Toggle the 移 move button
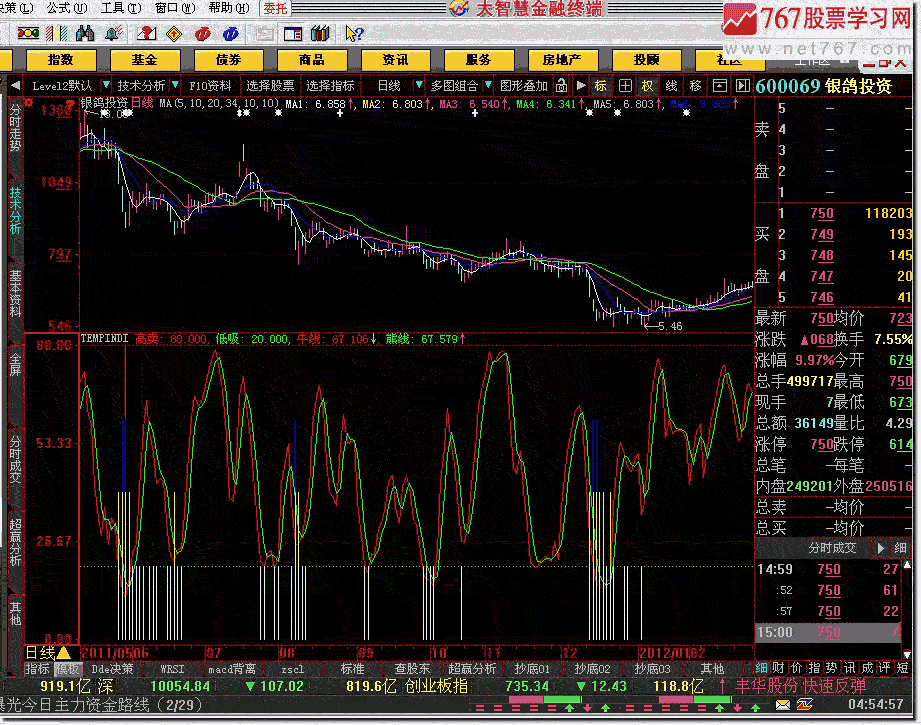The width and height of the screenshot is (921, 725). point(695,86)
